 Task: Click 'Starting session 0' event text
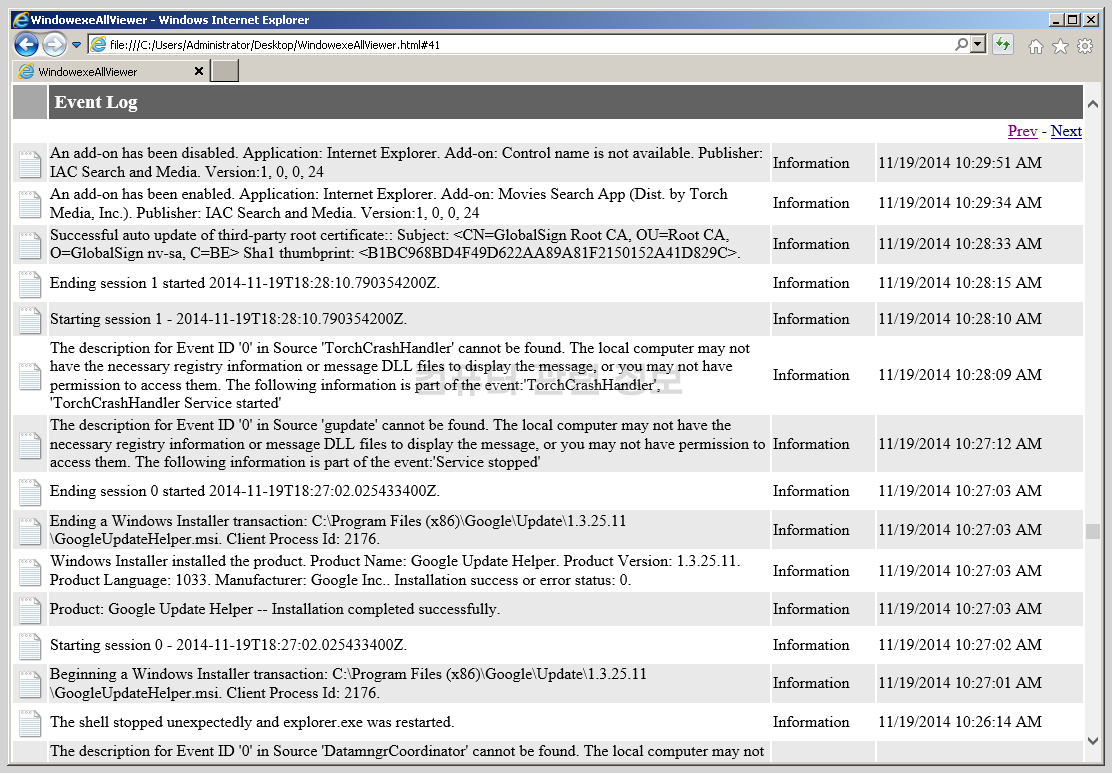click(228, 645)
